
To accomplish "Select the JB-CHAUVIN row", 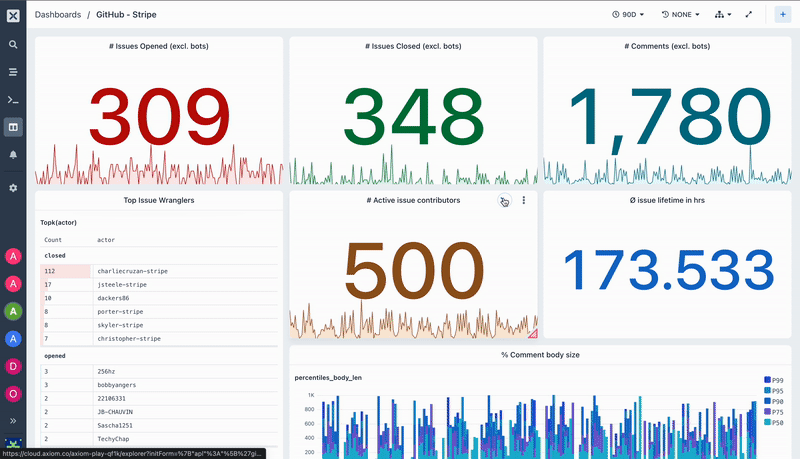I will coord(159,412).
